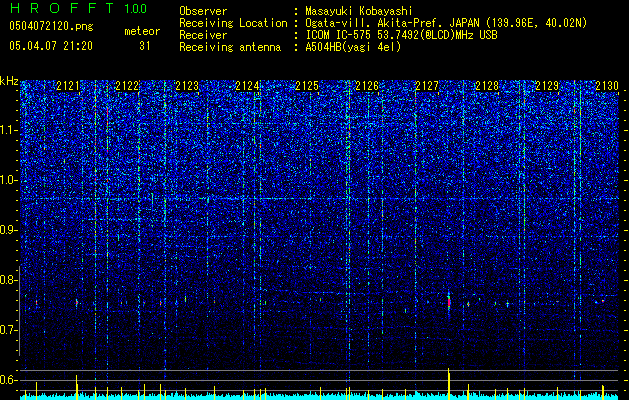The height and width of the screenshot is (400, 629).
Task: Click the HROFFT title text
Action: point(62,8)
